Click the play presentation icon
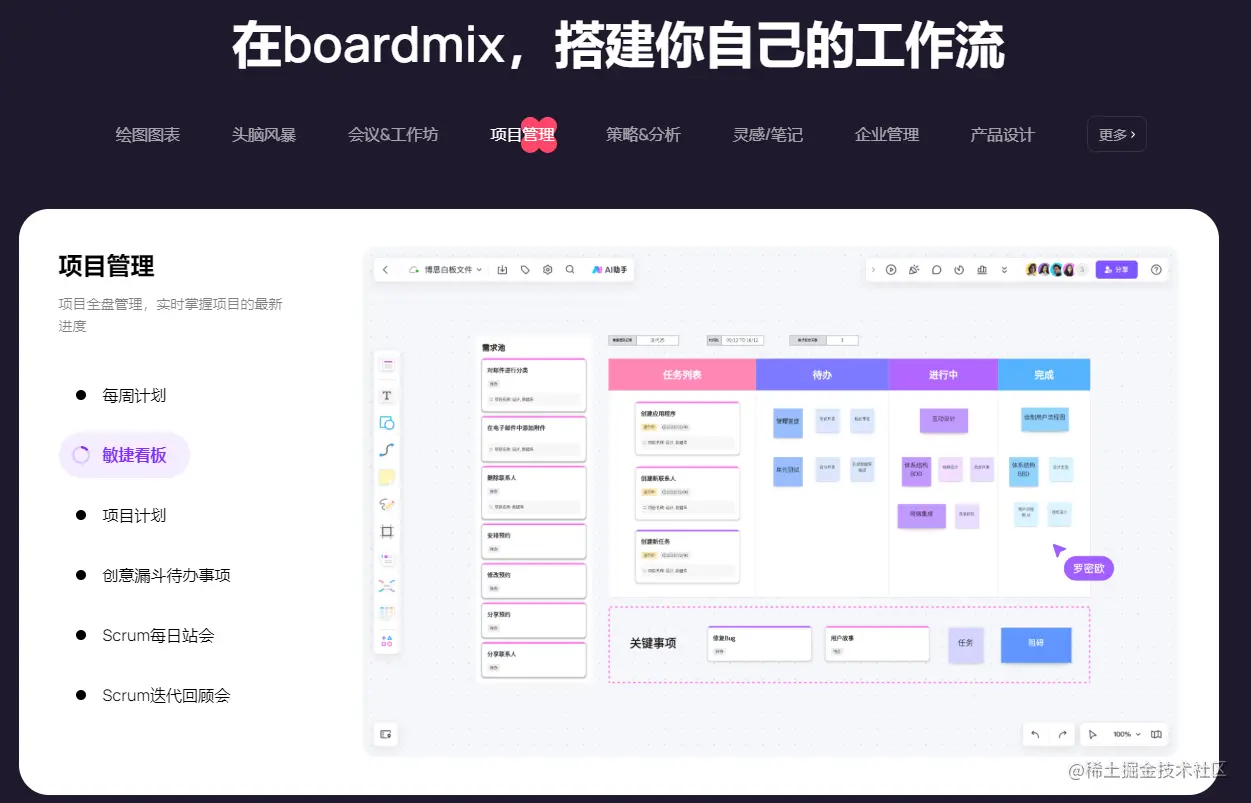The width and height of the screenshot is (1251, 803). click(891, 269)
